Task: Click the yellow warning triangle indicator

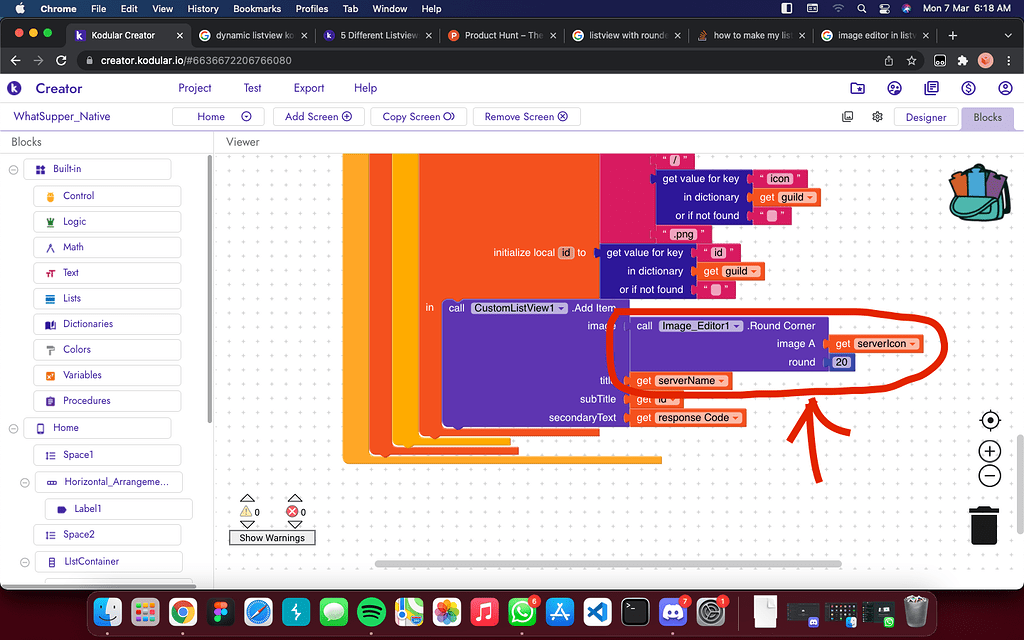Action: tap(246, 511)
